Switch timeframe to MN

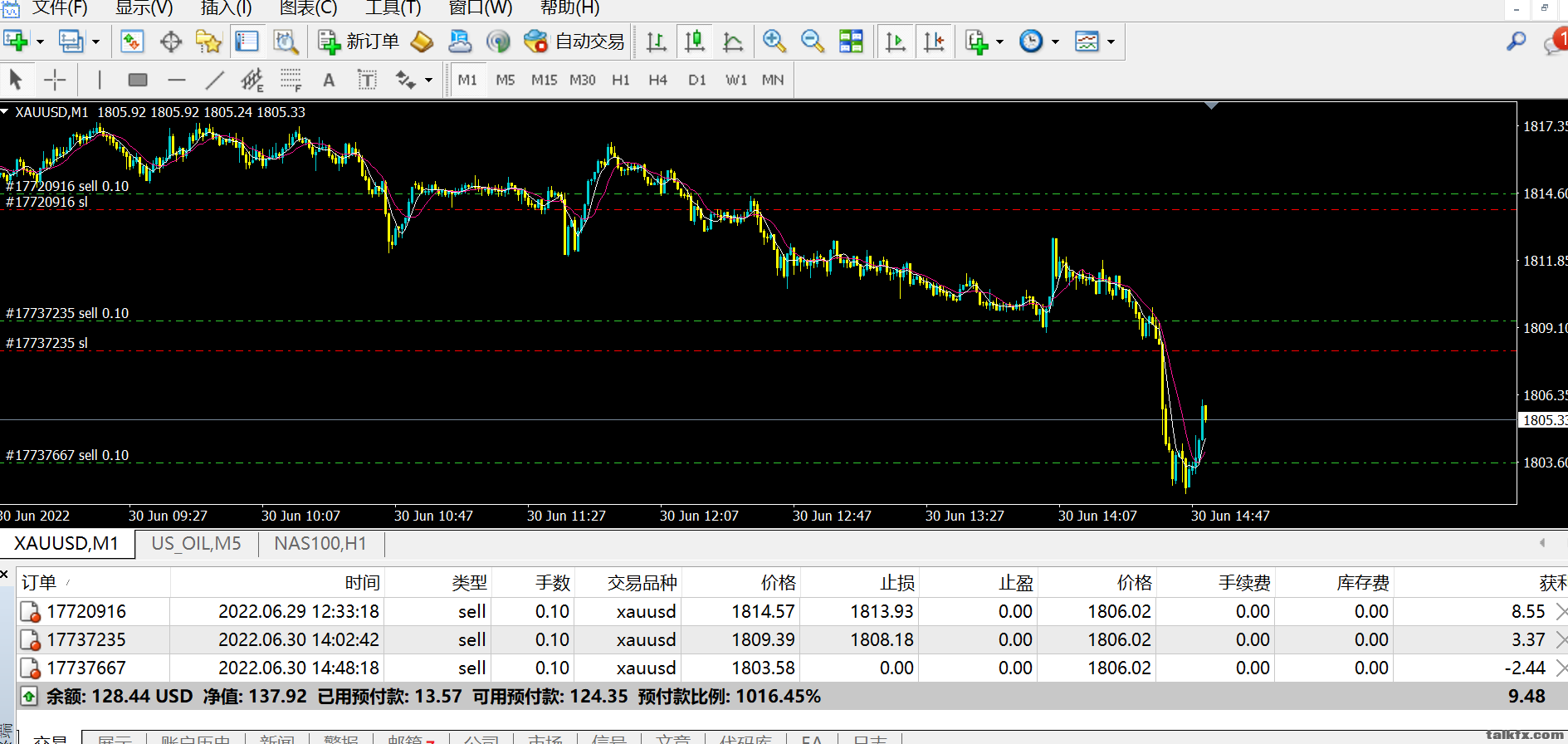click(773, 80)
